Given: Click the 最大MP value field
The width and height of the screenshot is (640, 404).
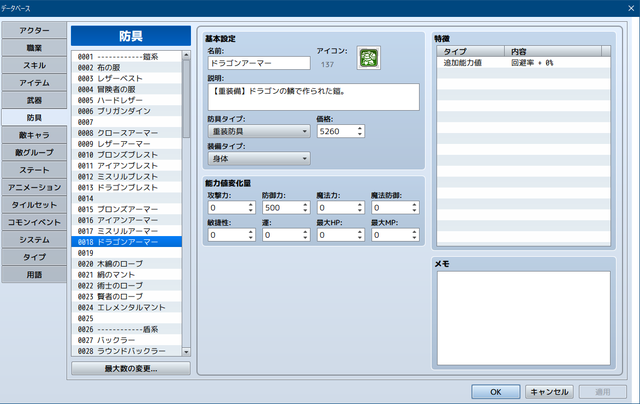Looking at the screenshot, I should tap(391, 235).
